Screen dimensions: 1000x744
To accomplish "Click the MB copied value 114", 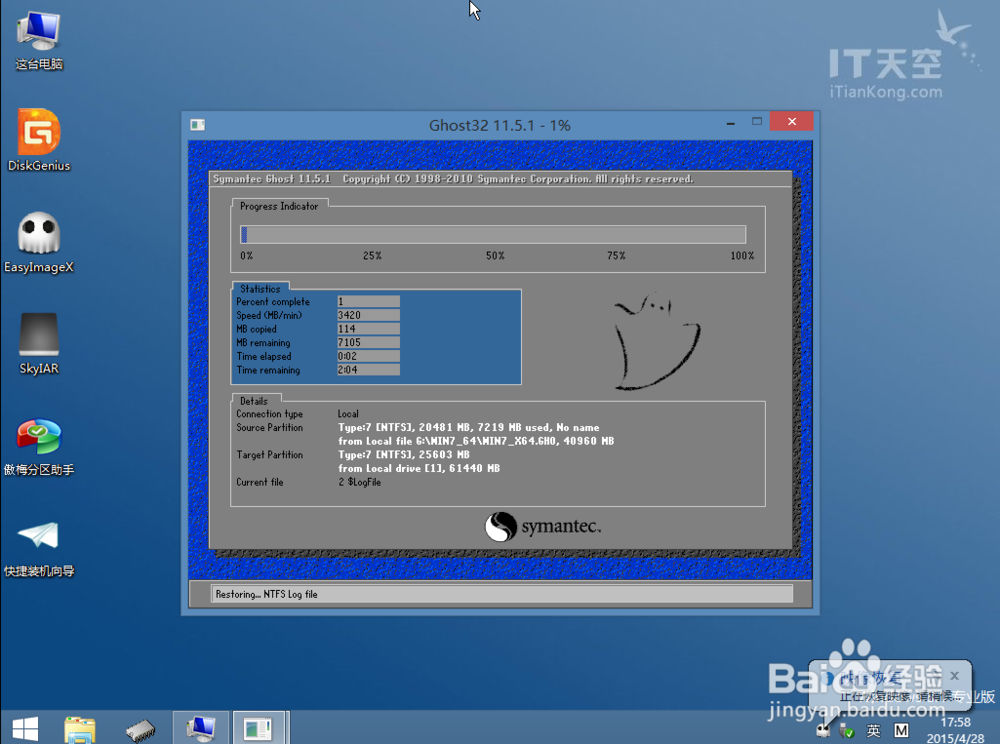I will (x=368, y=329).
